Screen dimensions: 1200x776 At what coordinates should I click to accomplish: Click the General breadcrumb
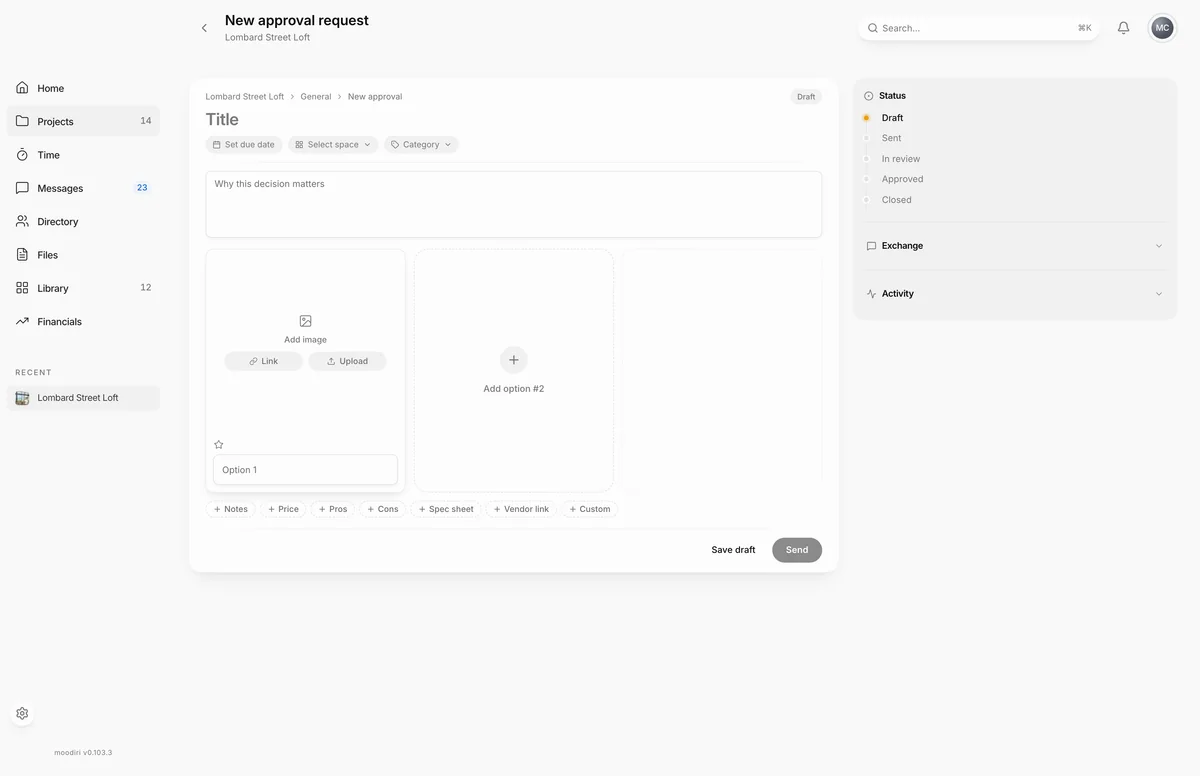316,97
